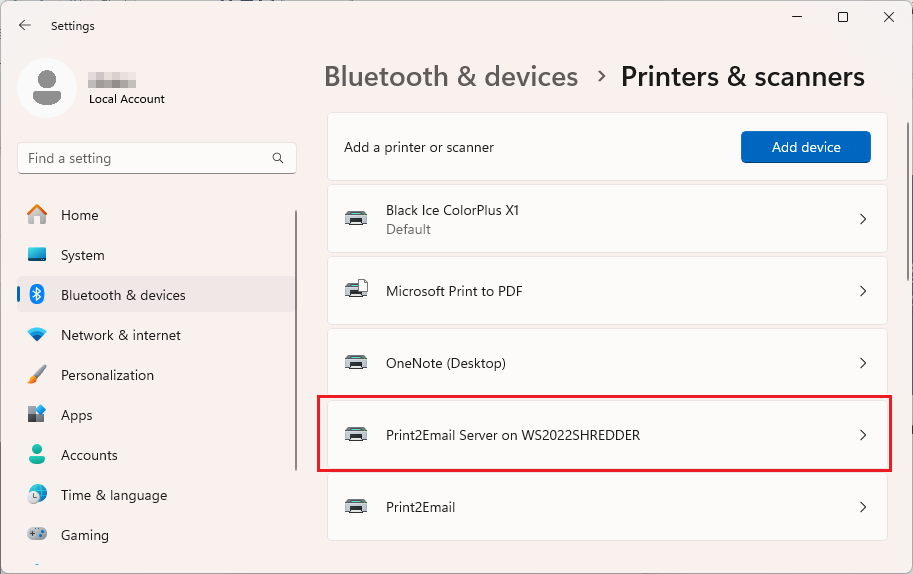Click the Personalization paintbrush icon
The height and width of the screenshot is (574, 913).
(37, 375)
